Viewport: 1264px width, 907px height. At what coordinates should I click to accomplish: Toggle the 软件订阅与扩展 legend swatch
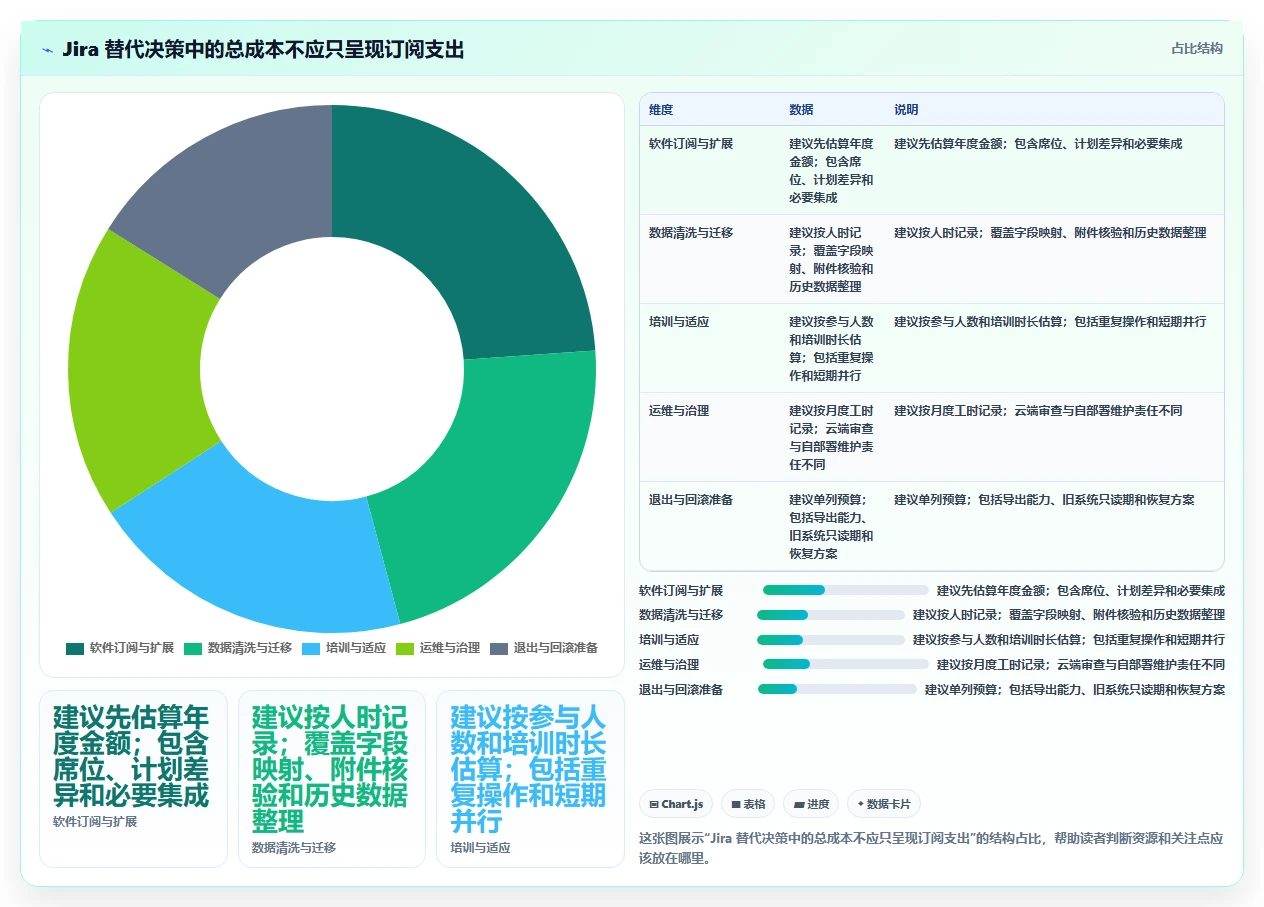[x=75, y=648]
